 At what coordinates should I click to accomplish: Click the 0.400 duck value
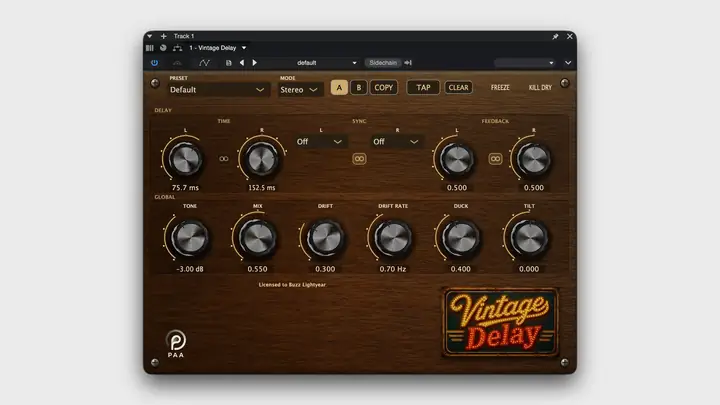(x=461, y=269)
